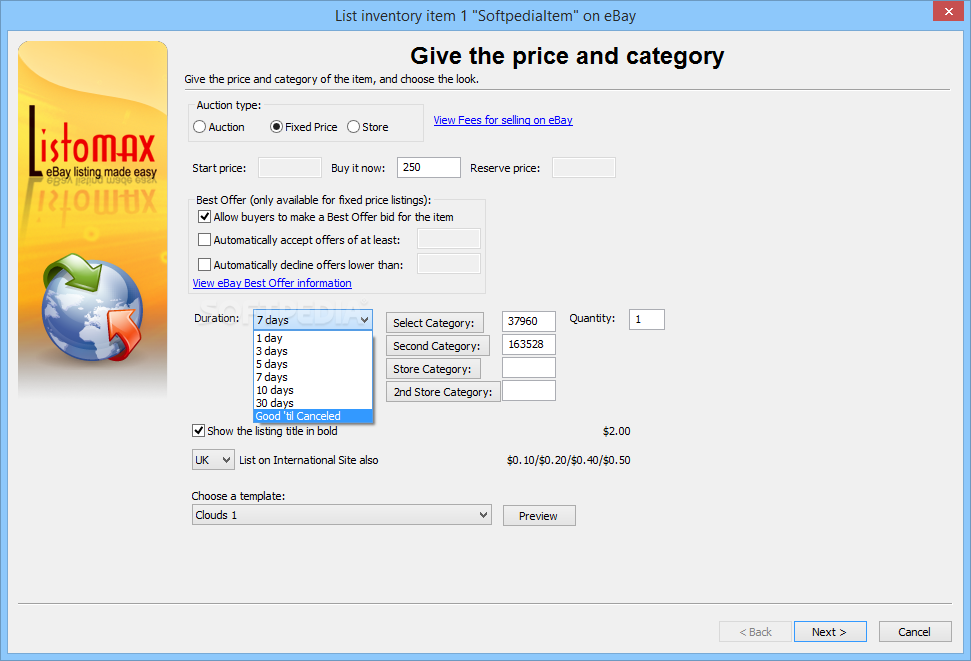The height and width of the screenshot is (661, 971).
Task: Click the auto-decline offer amount field
Action: [x=449, y=263]
